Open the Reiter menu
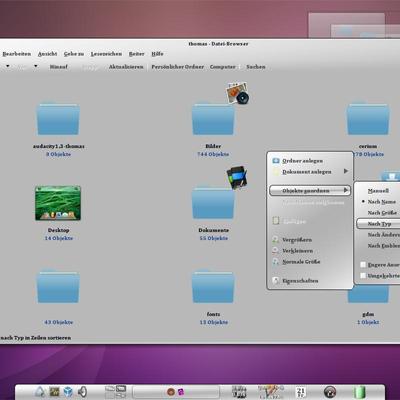The image size is (400, 400). point(137,54)
